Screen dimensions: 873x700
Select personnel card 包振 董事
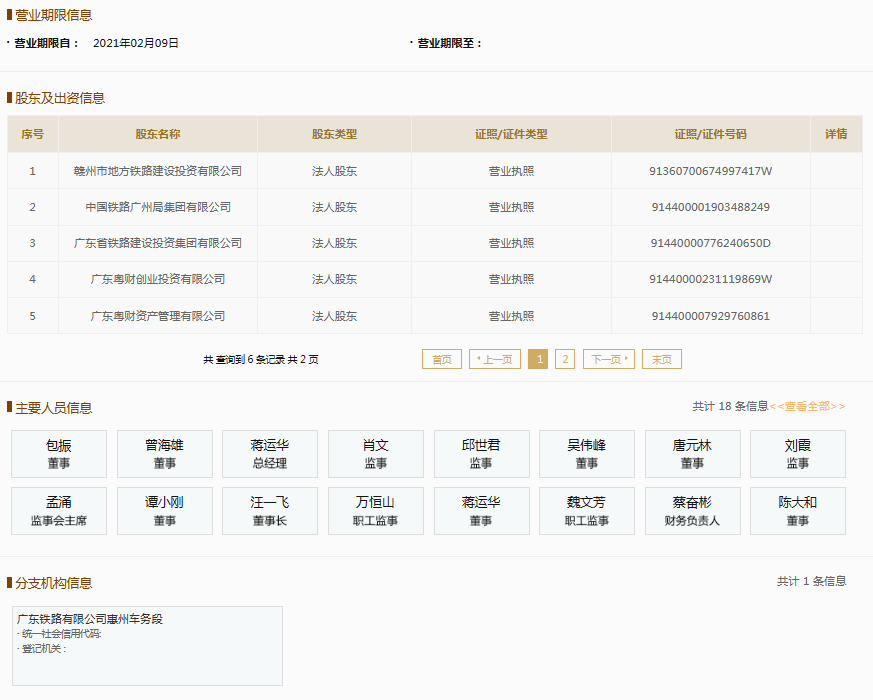point(59,454)
